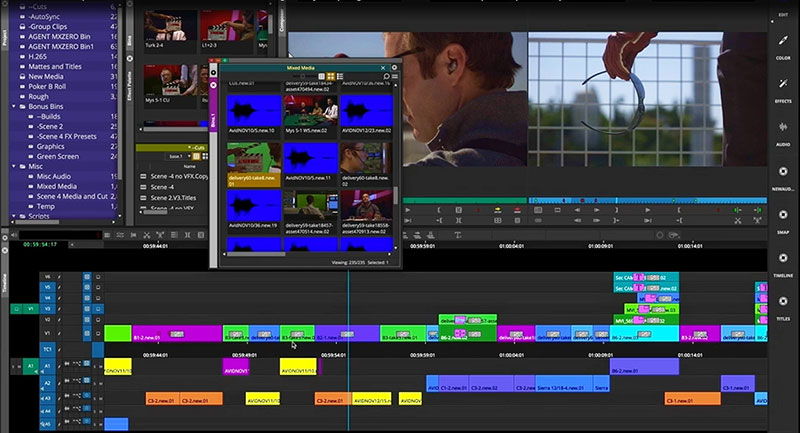Select the Effect Palette vertical tab
This screenshot has height=433, width=800.
tap(130, 86)
